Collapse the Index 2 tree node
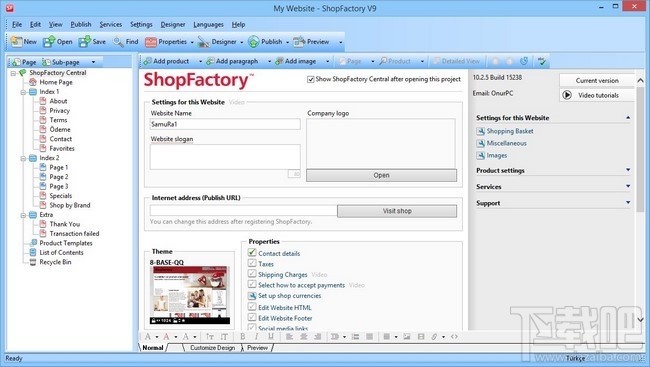Viewport: 650px width, 367px height. 23,158
